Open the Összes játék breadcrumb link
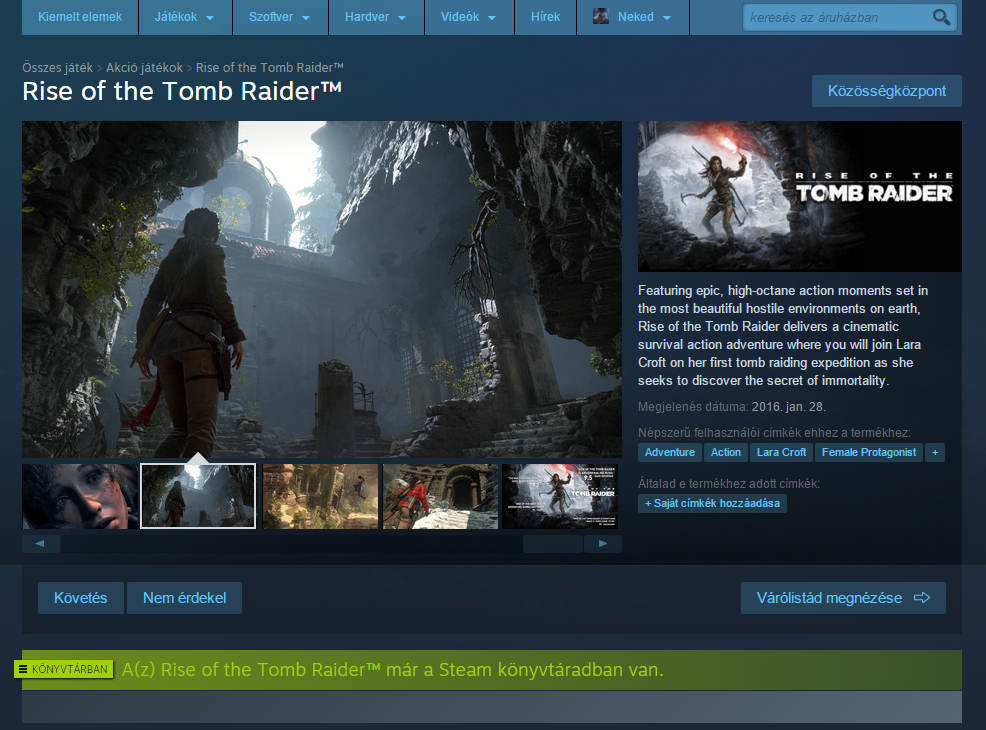Screen dimensions: 986x730 [57, 67]
